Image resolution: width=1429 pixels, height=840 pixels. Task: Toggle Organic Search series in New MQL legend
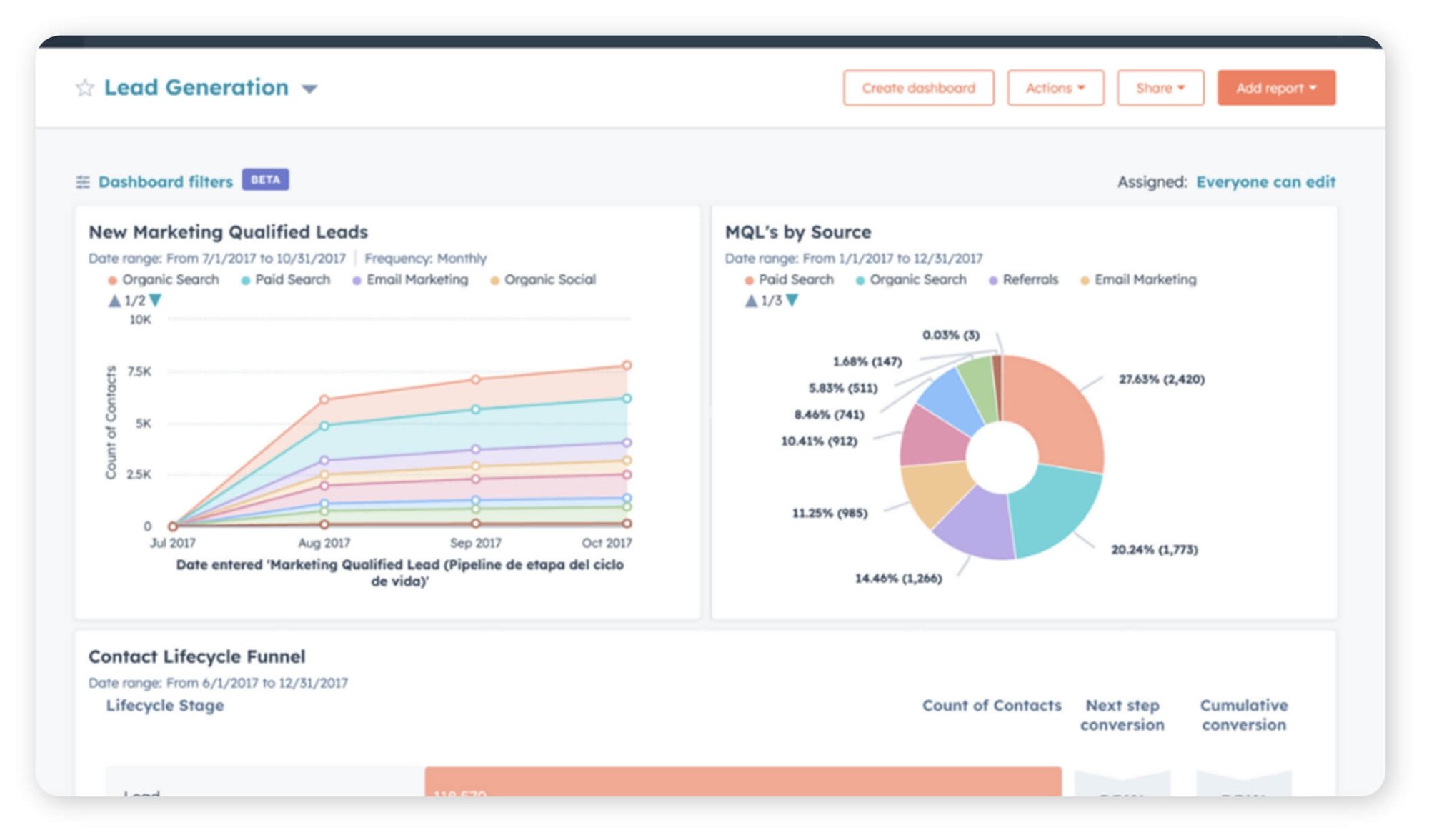164,279
